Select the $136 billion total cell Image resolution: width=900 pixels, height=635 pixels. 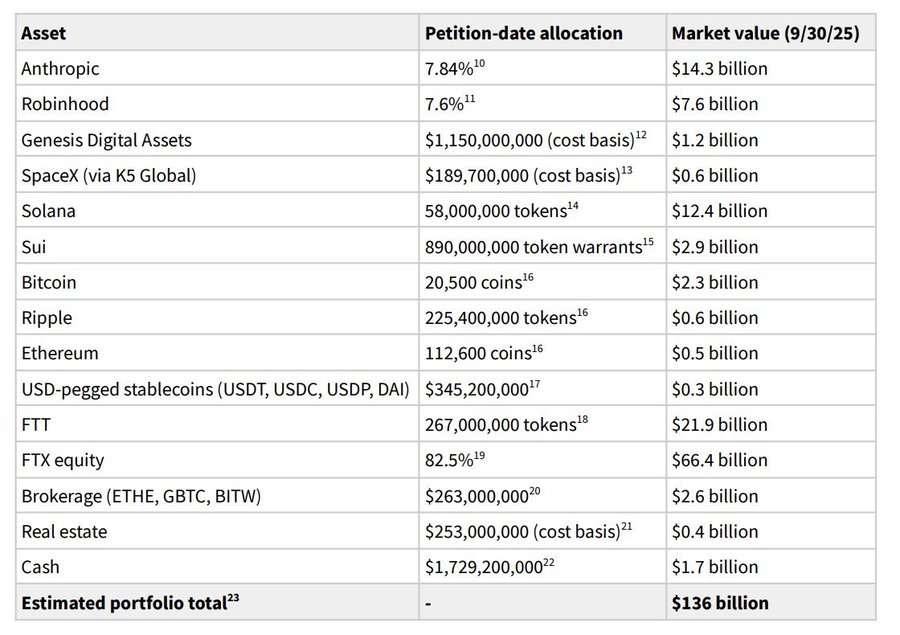click(720, 603)
